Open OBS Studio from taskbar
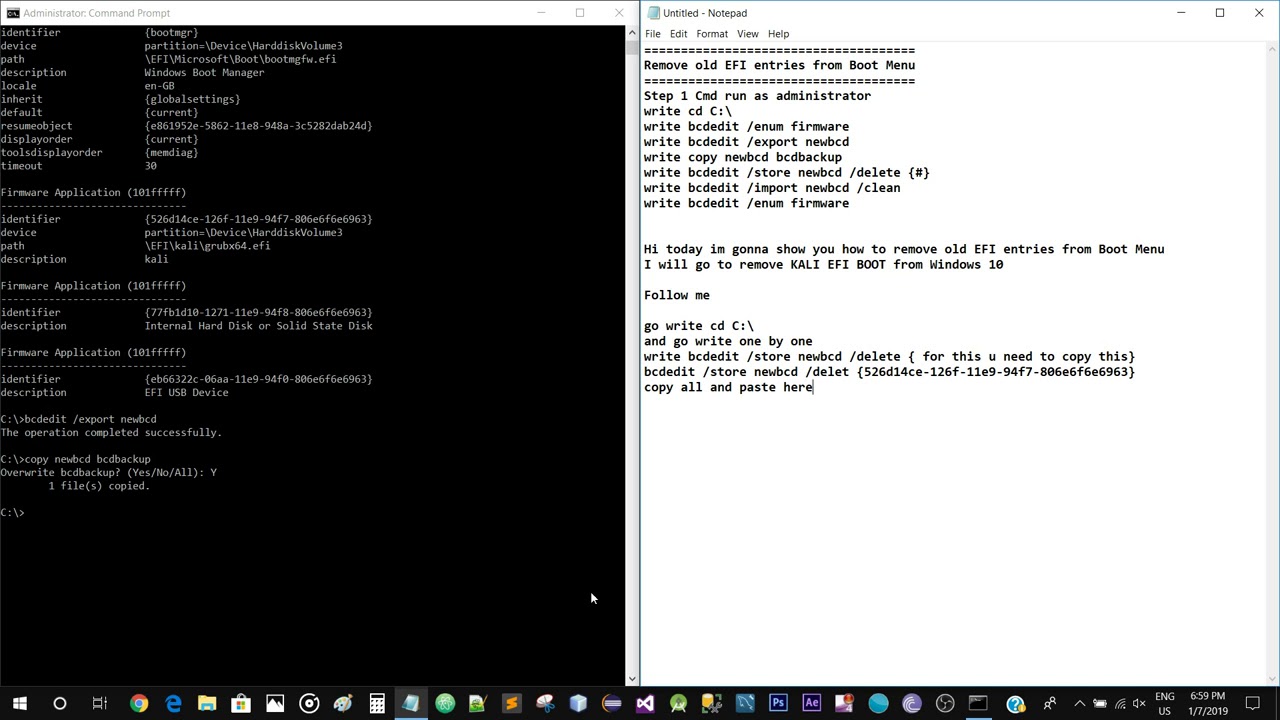 [945, 704]
